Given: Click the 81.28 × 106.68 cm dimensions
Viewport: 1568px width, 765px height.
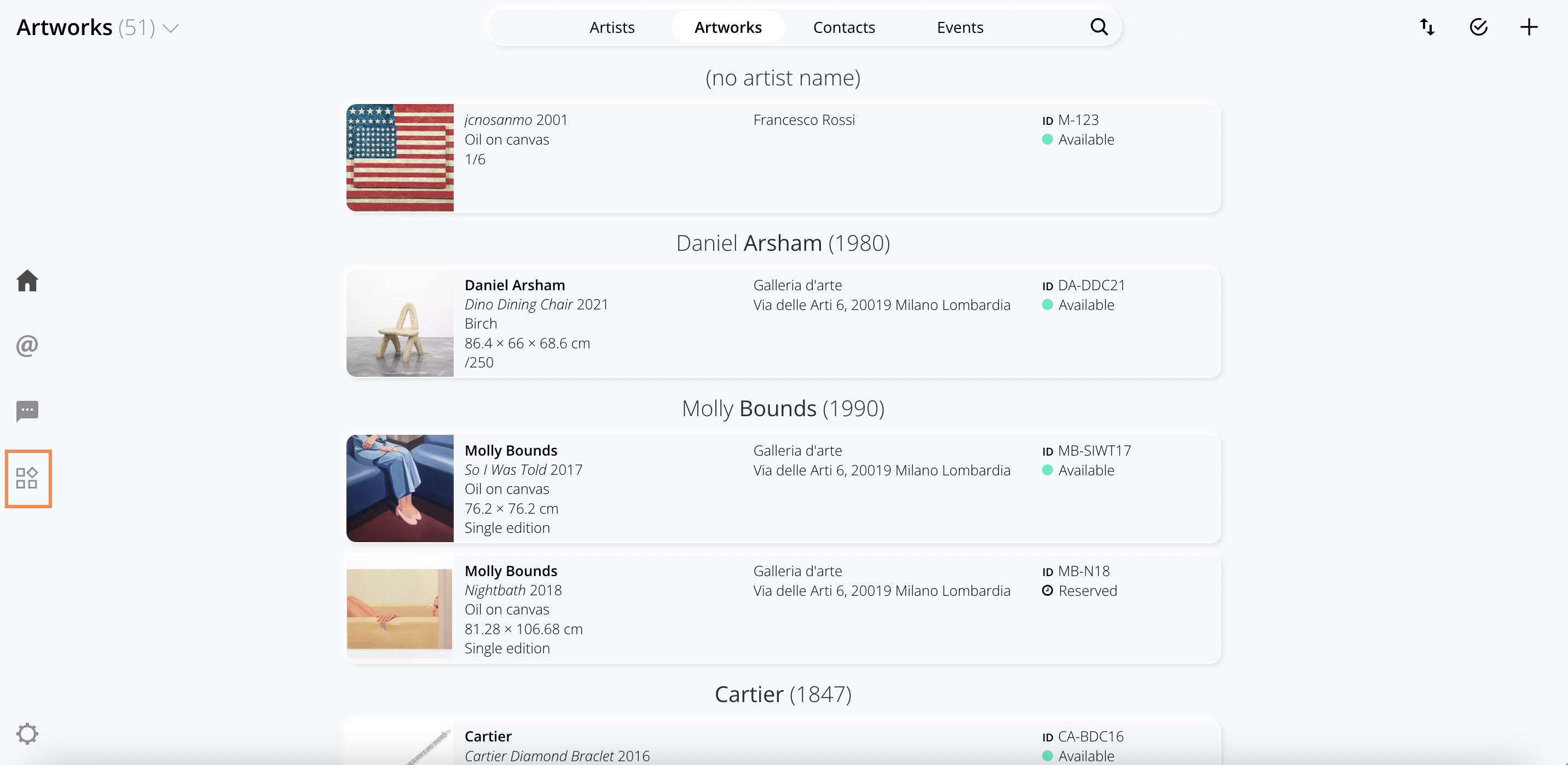Looking at the screenshot, I should pyautogui.click(x=523, y=629).
